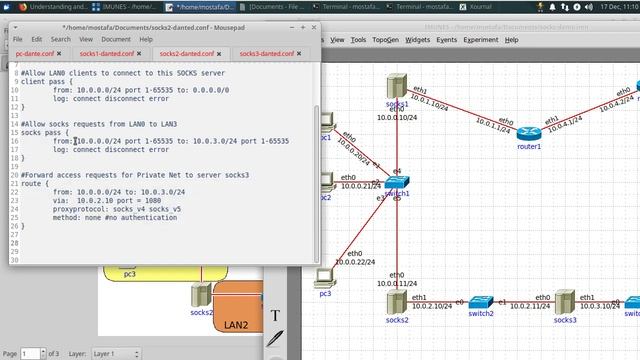Click the 'proxyprotocol: socks_v4 socks_v5' line
Image resolution: width=640 pixels, height=360 pixels.
tap(117, 209)
